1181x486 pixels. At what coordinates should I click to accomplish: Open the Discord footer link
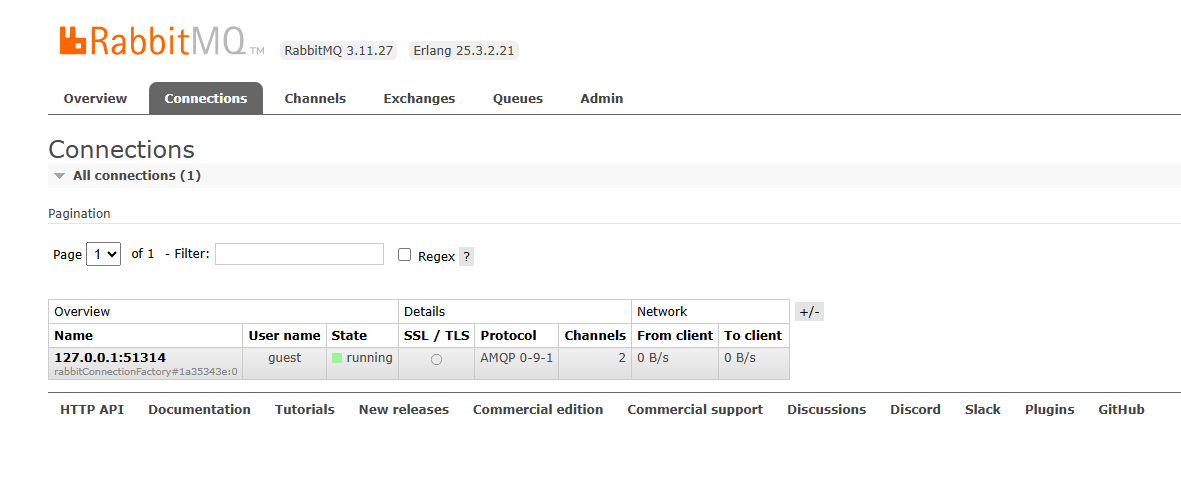tap(915, 410)
